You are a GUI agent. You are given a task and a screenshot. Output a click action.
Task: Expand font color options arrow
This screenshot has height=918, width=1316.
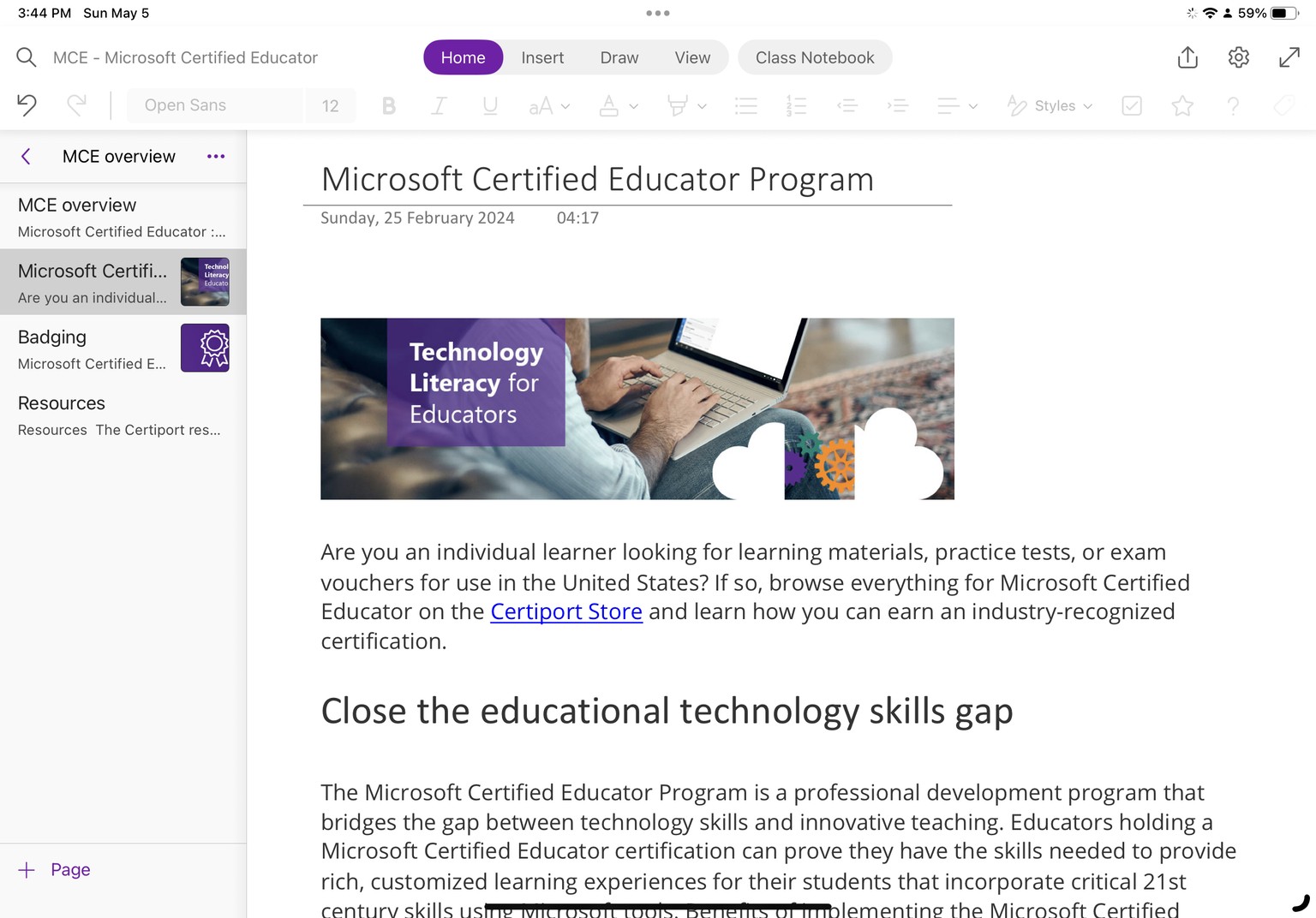634,106
